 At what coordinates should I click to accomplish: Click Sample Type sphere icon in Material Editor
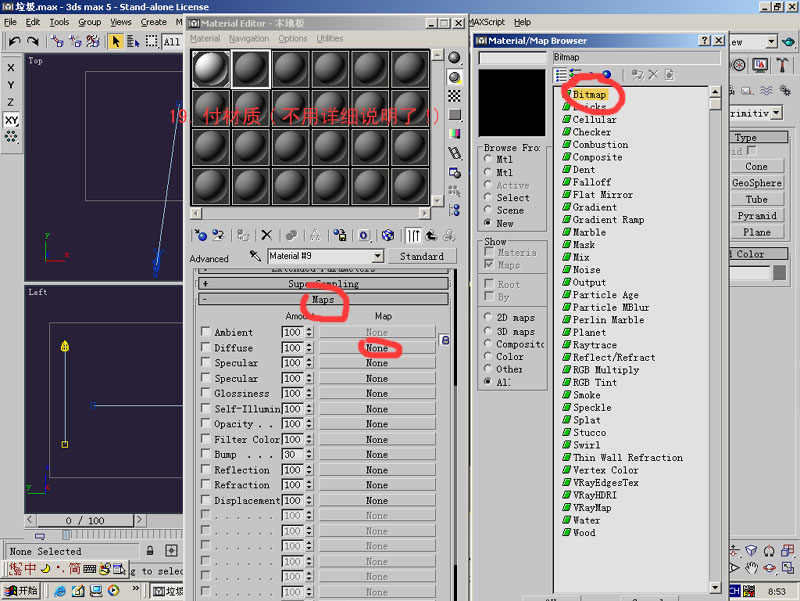click(454, 58)
